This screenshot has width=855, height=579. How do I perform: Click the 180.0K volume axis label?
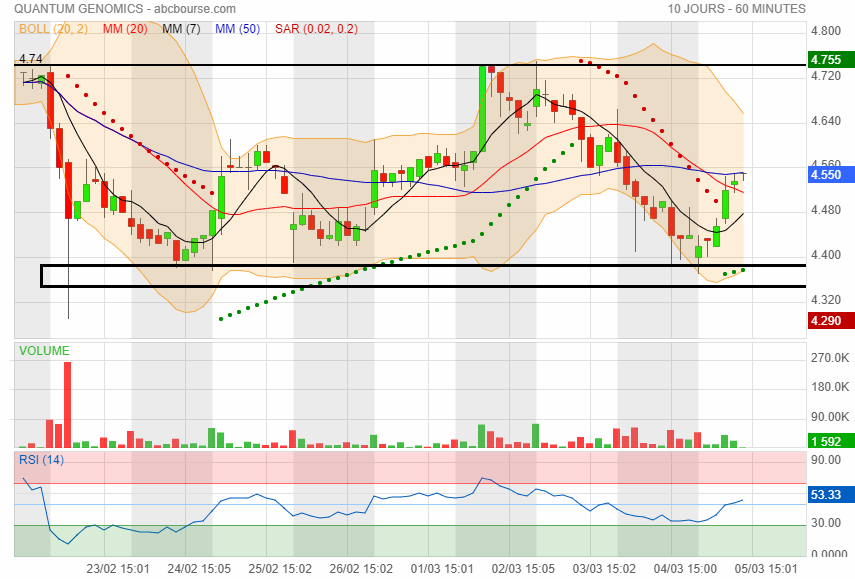(x=830, y=387)
